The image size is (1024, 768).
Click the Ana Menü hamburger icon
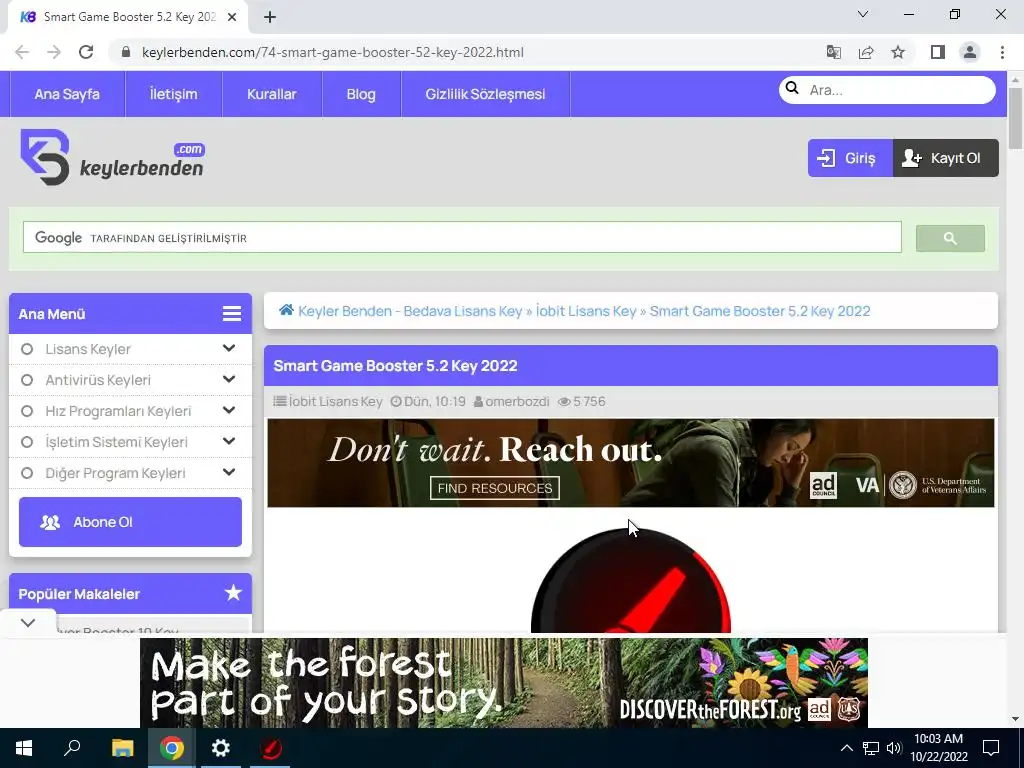coord(232,313)
